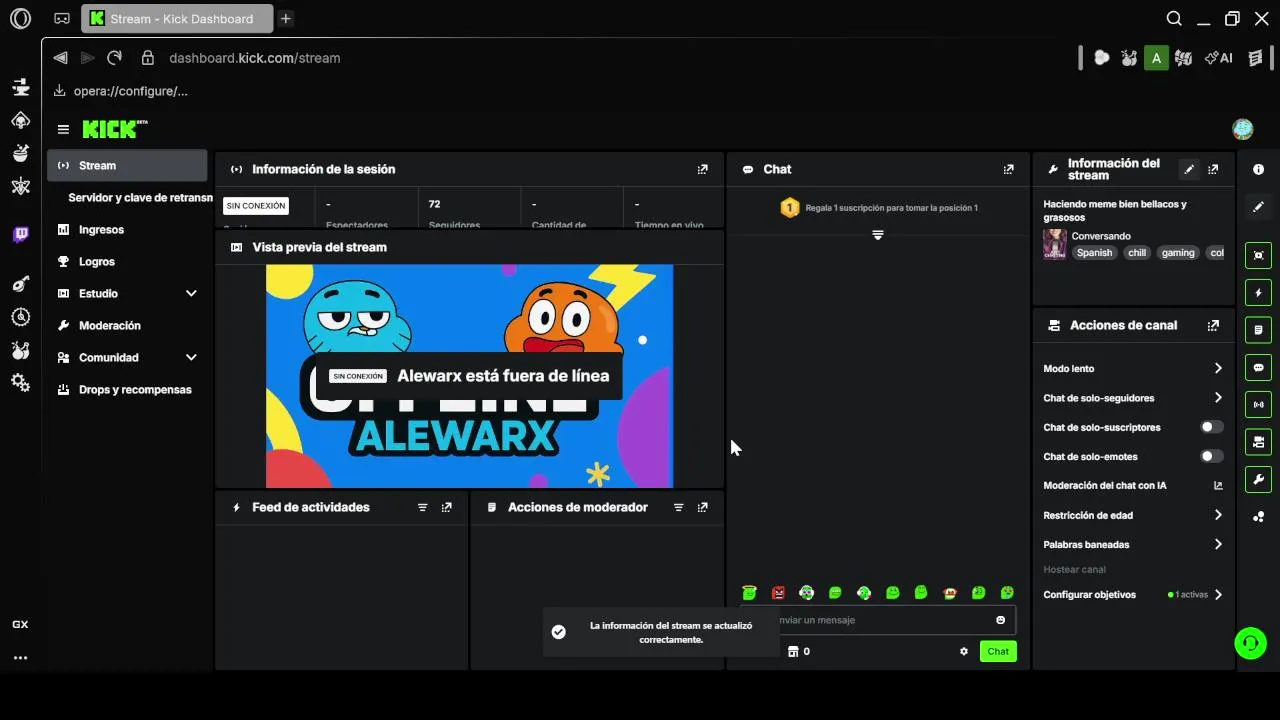
Task: Toggle the wrench widget in right rail
Action: click(1258, 479)
